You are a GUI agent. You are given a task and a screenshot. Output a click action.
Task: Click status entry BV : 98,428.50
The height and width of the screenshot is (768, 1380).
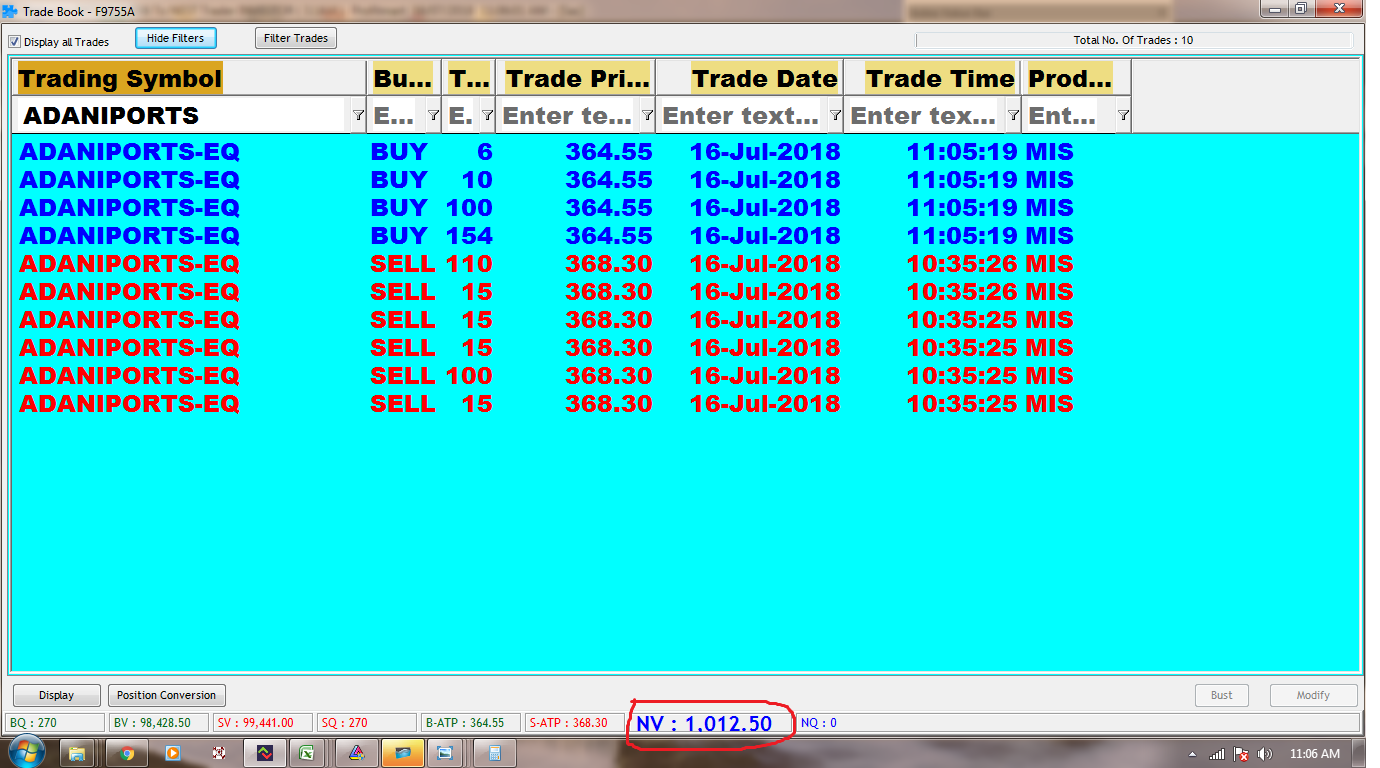pos(158,723)
